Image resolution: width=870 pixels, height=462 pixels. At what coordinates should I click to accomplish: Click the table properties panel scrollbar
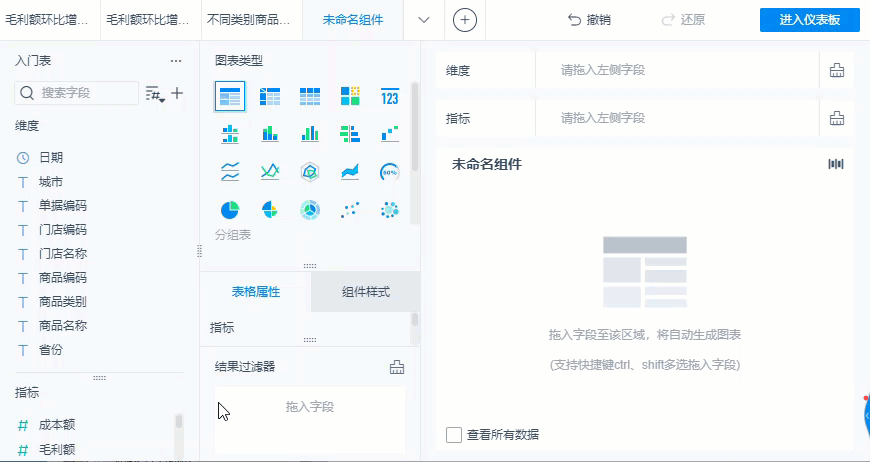(x=414, y=321)
